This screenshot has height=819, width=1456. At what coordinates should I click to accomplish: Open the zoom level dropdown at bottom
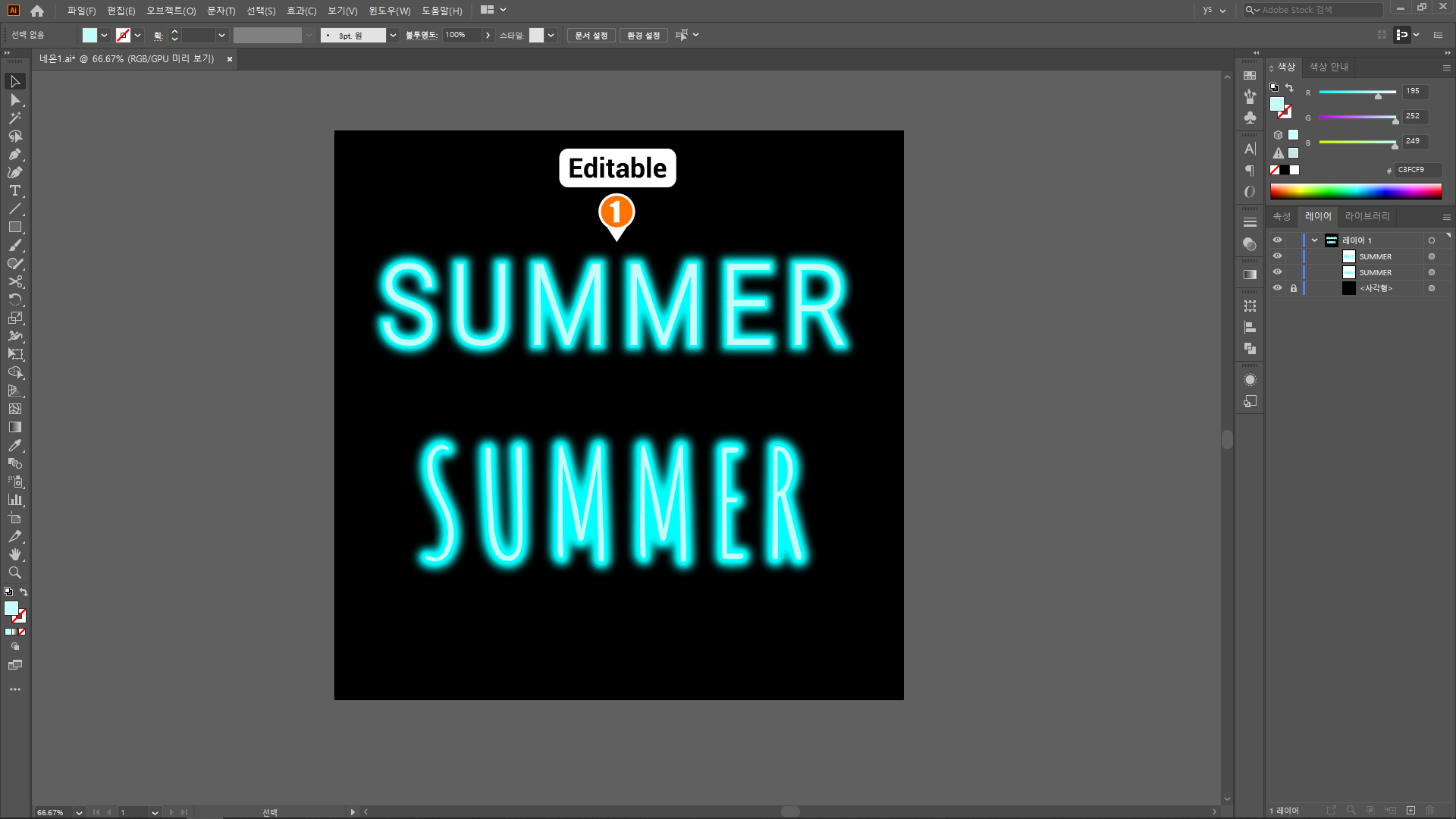[79, 812]
